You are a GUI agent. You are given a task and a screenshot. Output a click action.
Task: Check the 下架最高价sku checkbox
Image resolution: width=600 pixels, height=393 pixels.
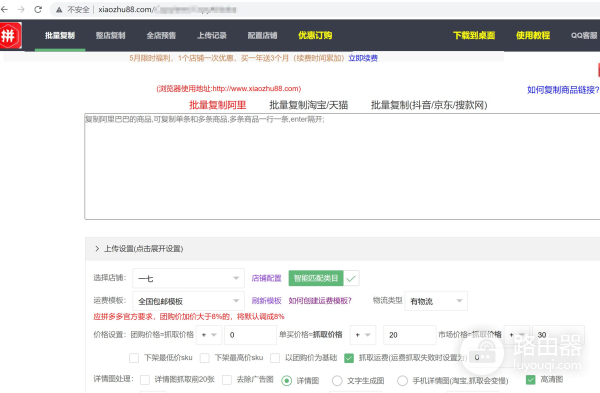pyautogui.click(x=205, y=358)
